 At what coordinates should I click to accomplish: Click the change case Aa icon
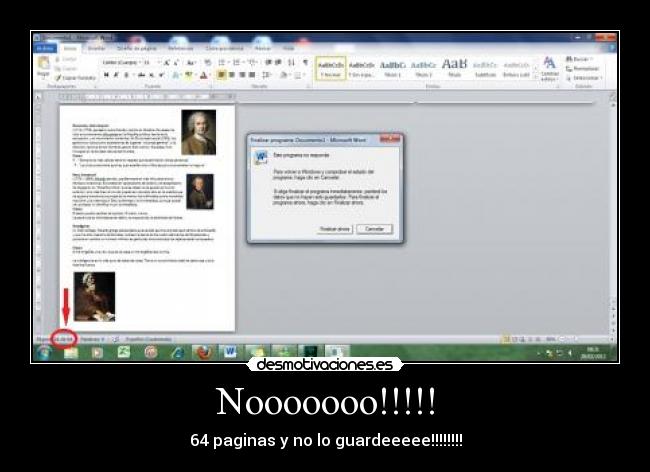[x=191, y=63]
